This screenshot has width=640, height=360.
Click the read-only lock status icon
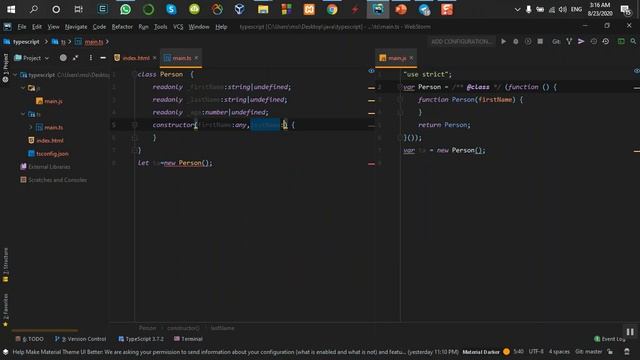coord(610,351)
